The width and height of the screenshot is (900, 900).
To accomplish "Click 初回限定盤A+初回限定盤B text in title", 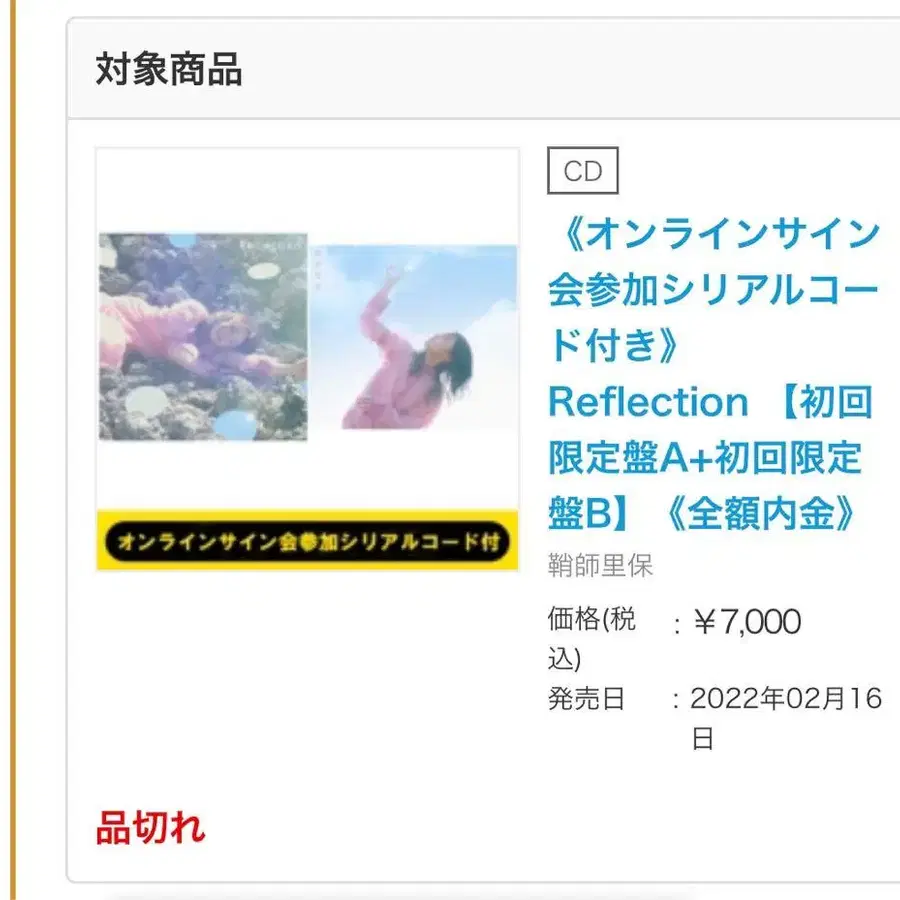I will pos(705,458).
